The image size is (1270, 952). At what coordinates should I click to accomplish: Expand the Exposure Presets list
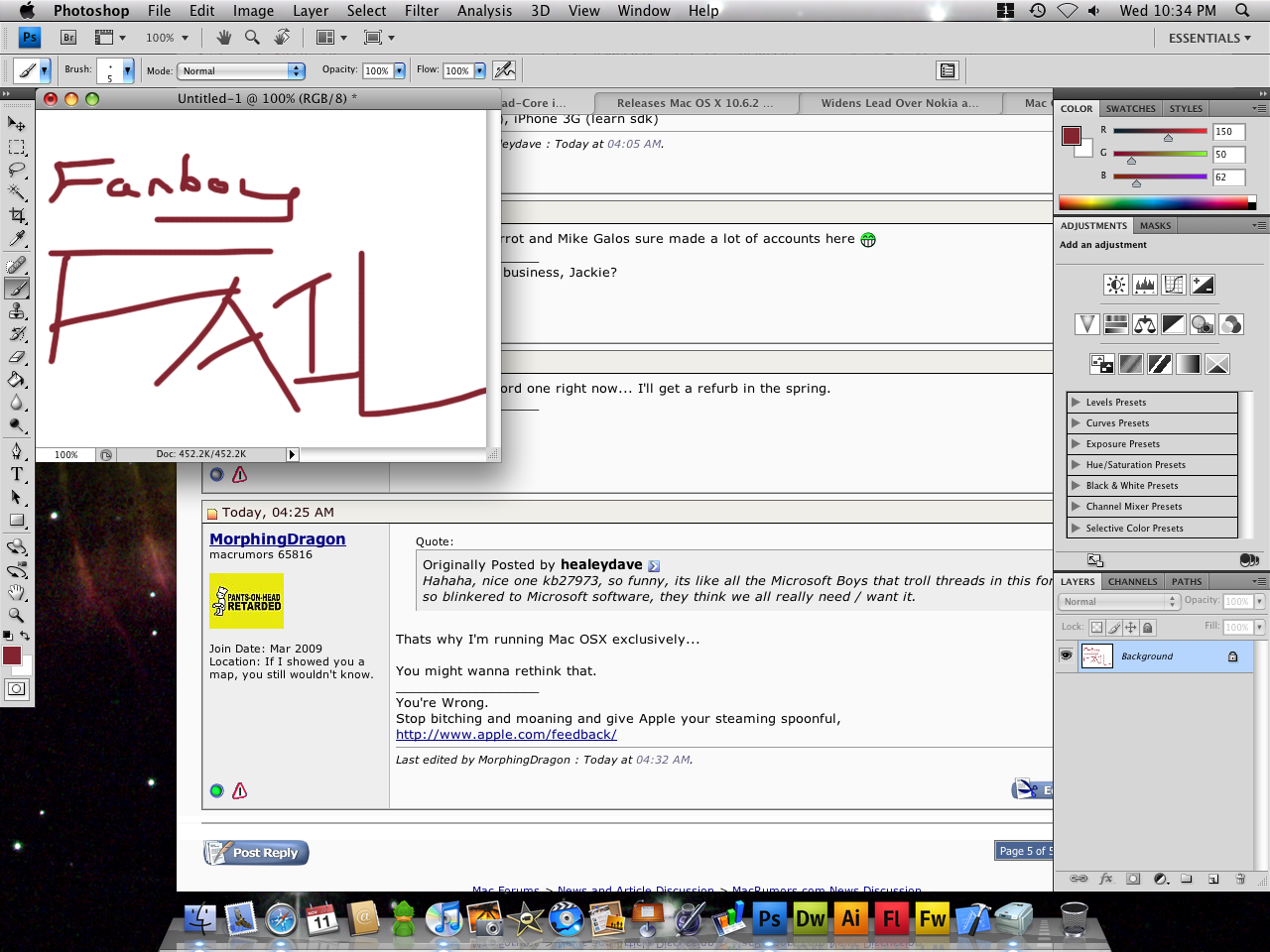point(1076,443)
